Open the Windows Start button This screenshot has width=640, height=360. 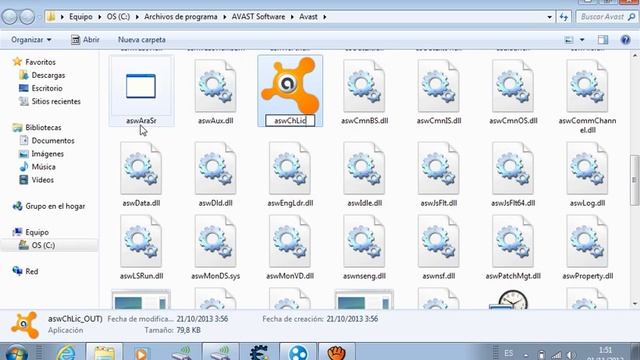click(x=16, y=353)
